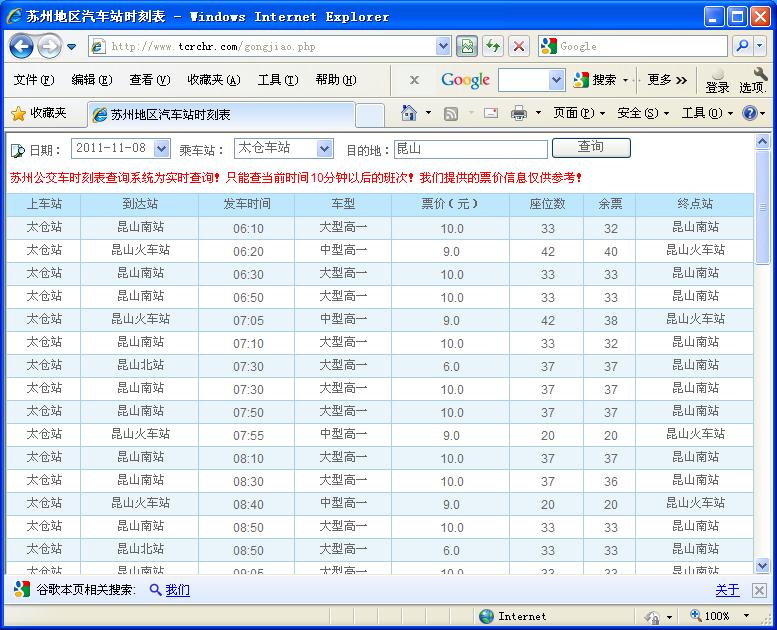This screenshot has width=777, height=630.
Task: Open the date dropdown showing 2011-11-08
Action: point(163,149)
